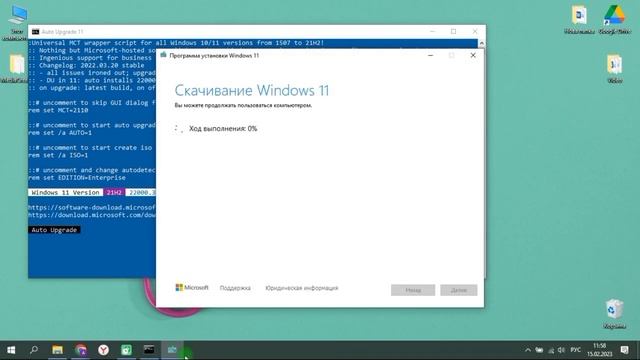Show hidden system tray icons
The width and height of the screenshot is (640, 360).
click(x=528, y=350)
